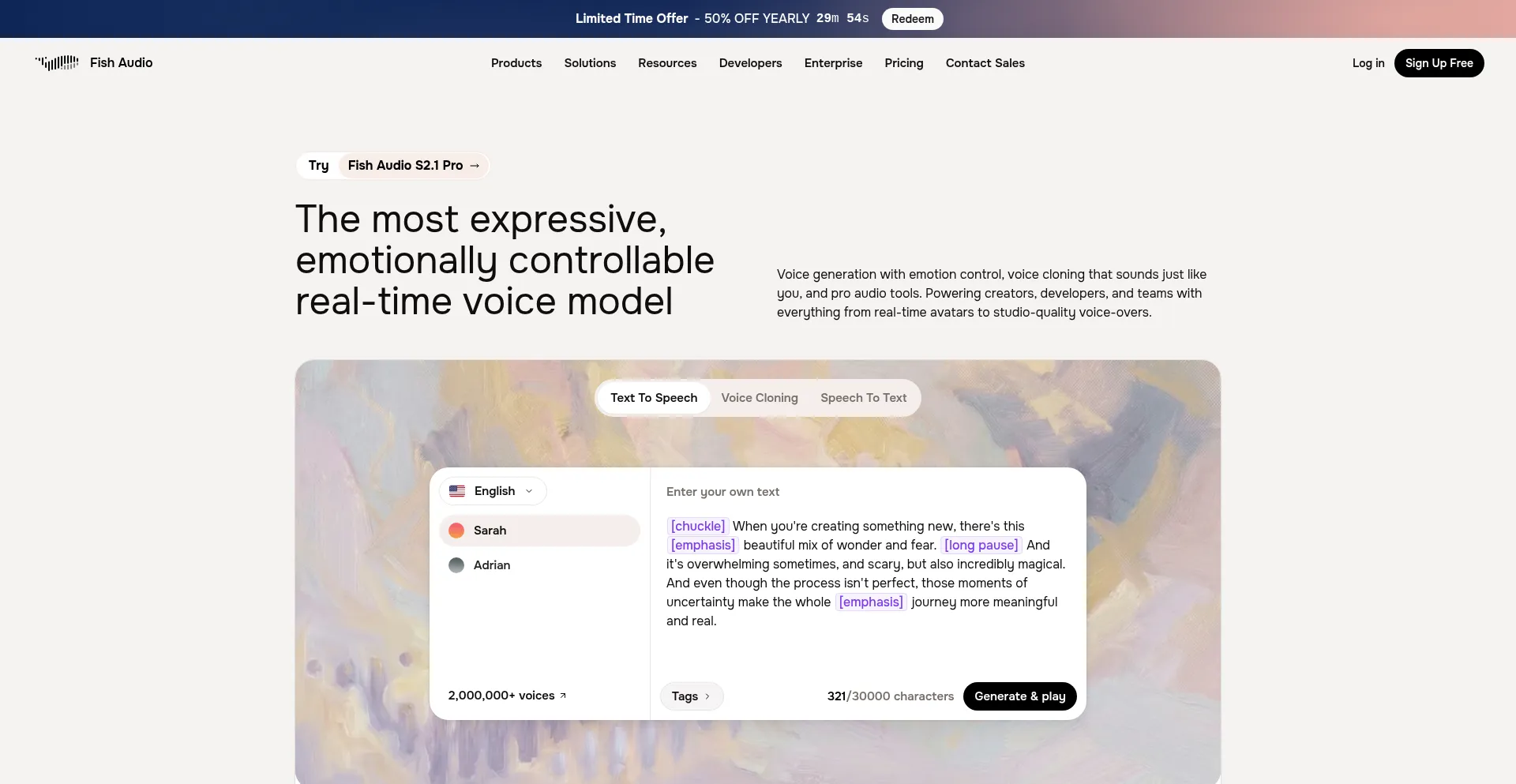Viewport: 1516px width, 784px height.
Task: Open the Pricing page
Action: (904, 63)
